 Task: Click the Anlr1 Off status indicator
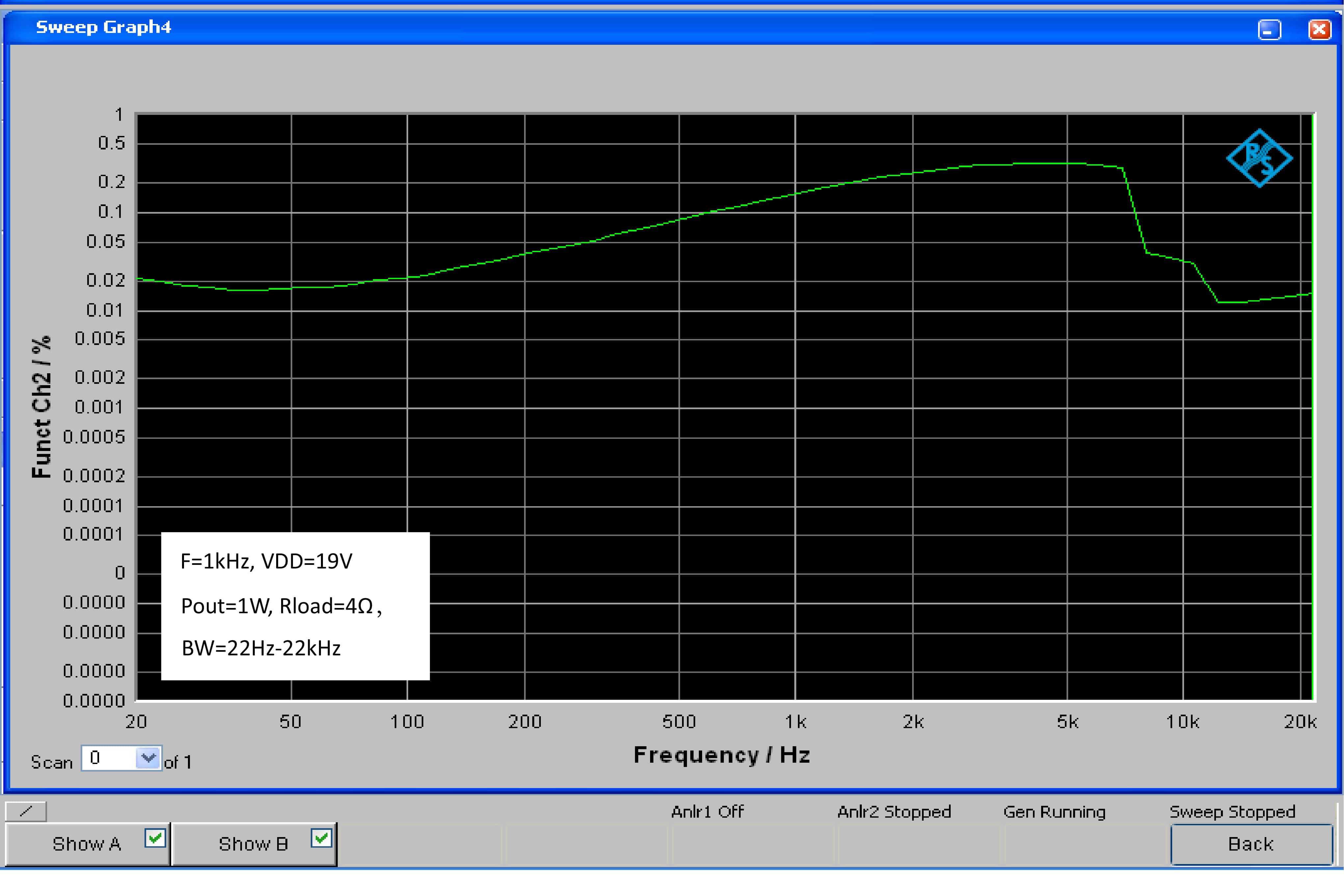707,812
